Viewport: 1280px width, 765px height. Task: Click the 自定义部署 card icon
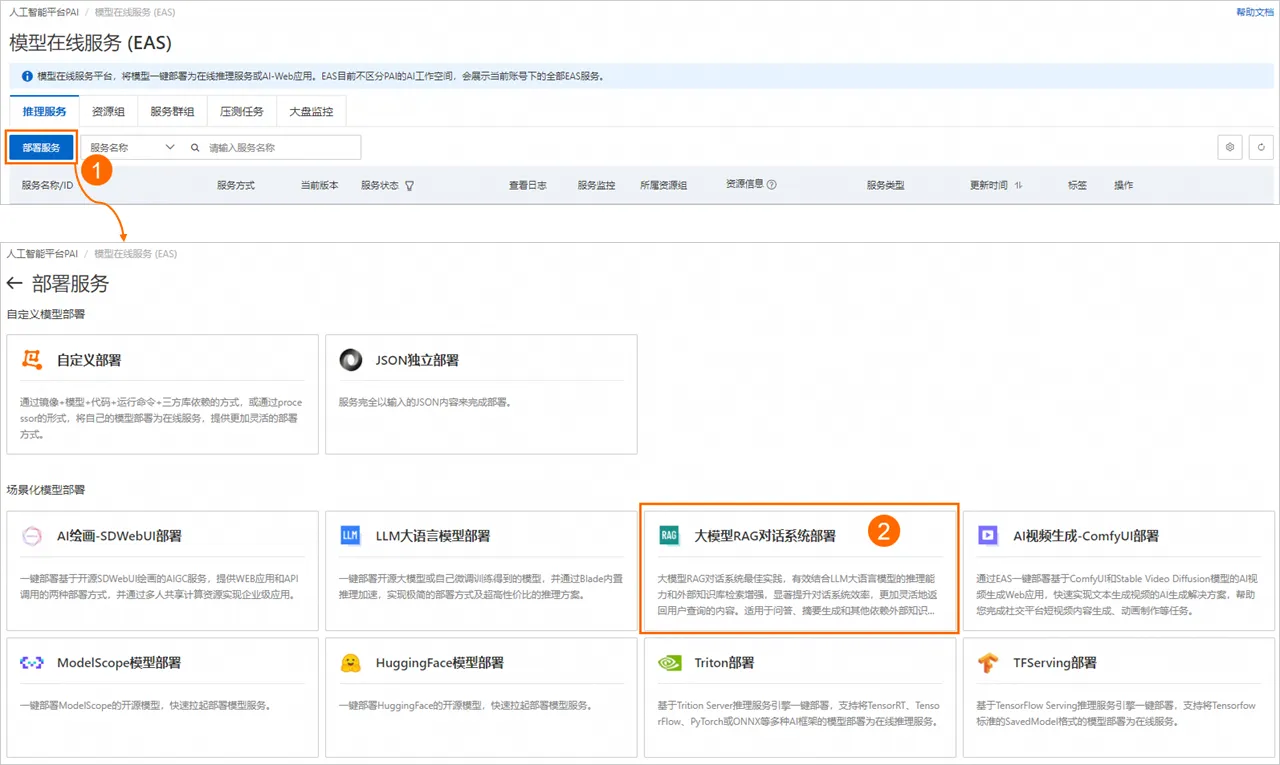33,360
